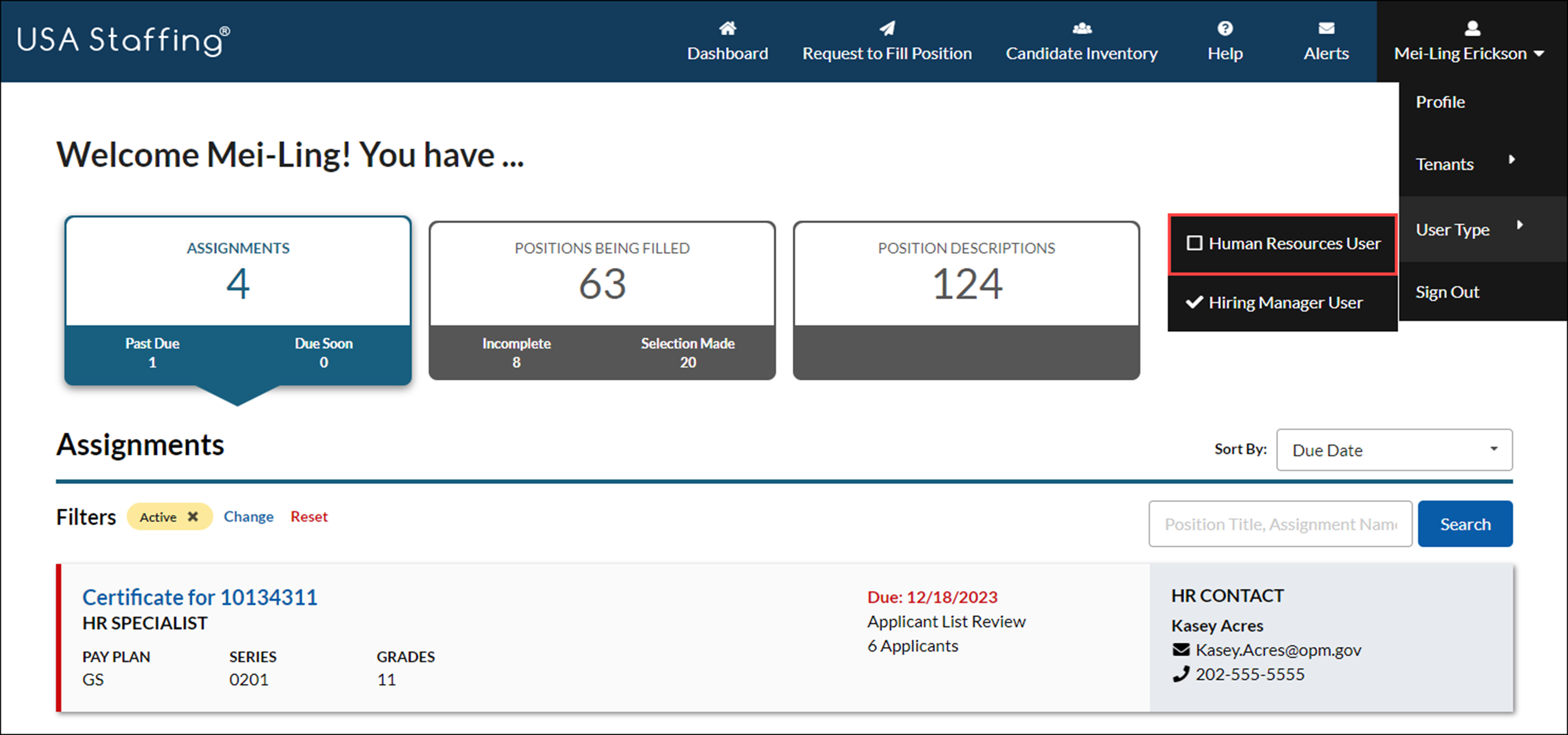Click the Alerts envelope icon
Image resolution: width=1568 pixels, height=735 pixels.
[1326, 28]
